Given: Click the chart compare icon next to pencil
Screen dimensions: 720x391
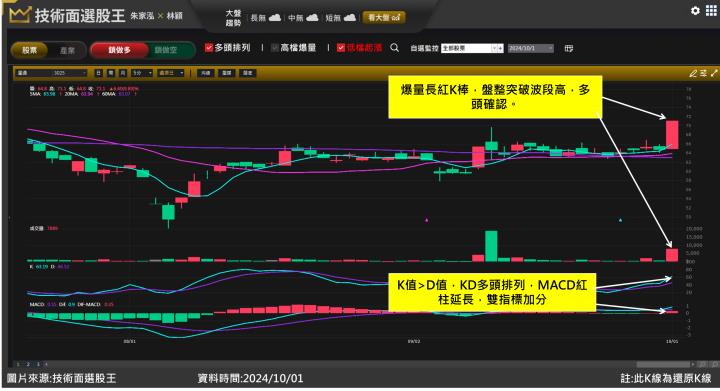Looking at the screenshot, I should pyautogui.click(x=703, y=73).
